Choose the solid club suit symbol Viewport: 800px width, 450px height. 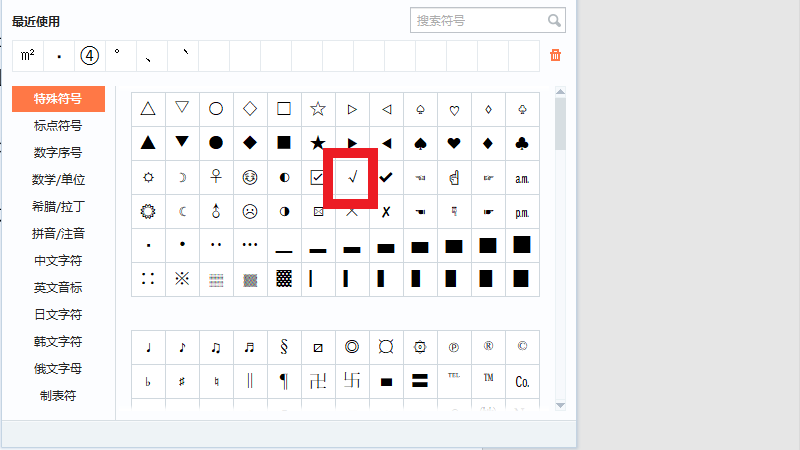pos(521,143)
